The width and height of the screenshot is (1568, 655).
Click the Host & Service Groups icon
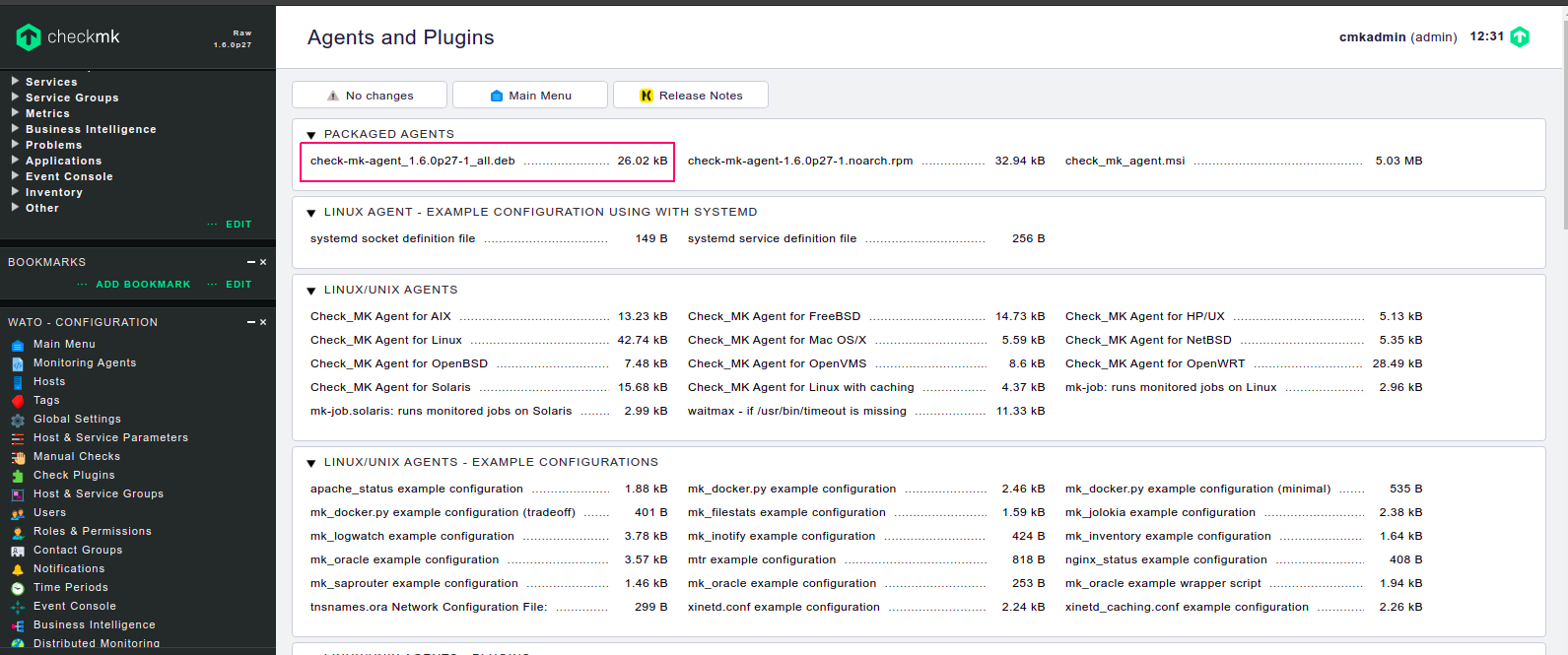[18, 494]
